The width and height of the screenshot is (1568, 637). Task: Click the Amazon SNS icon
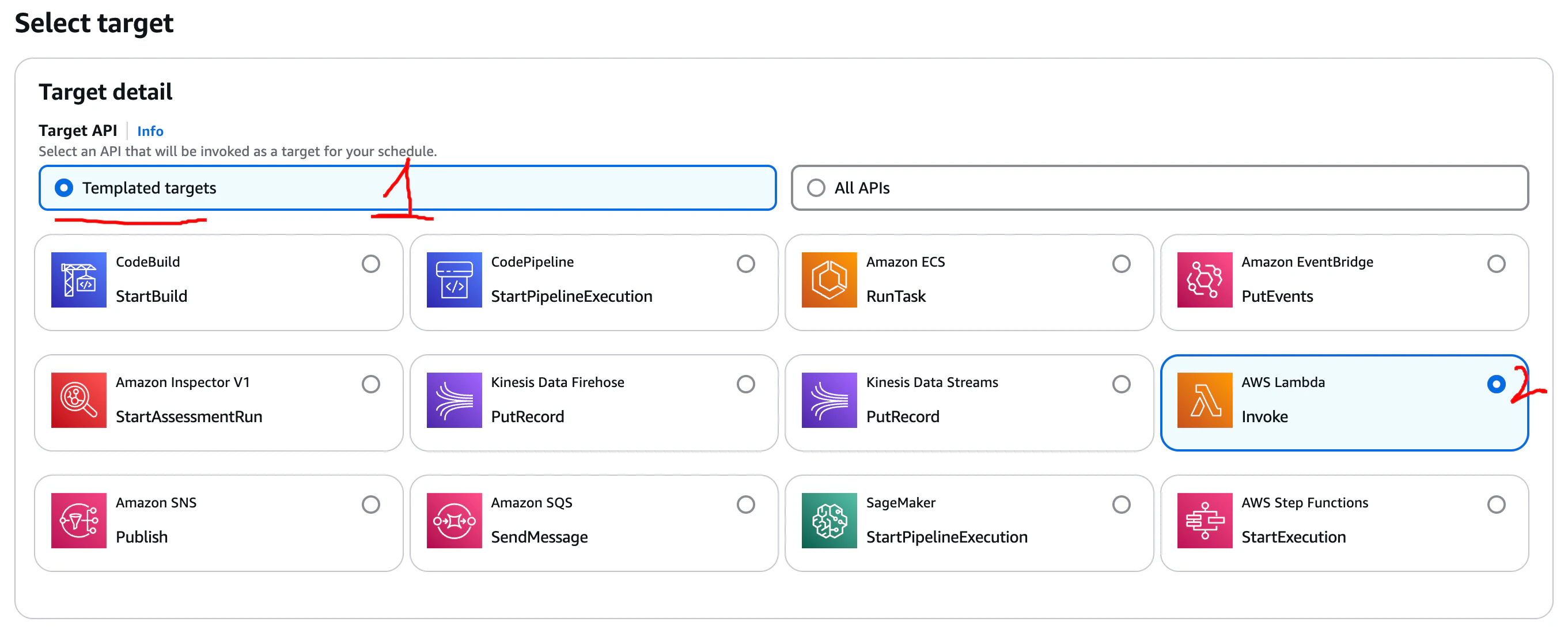coord(78,521)
